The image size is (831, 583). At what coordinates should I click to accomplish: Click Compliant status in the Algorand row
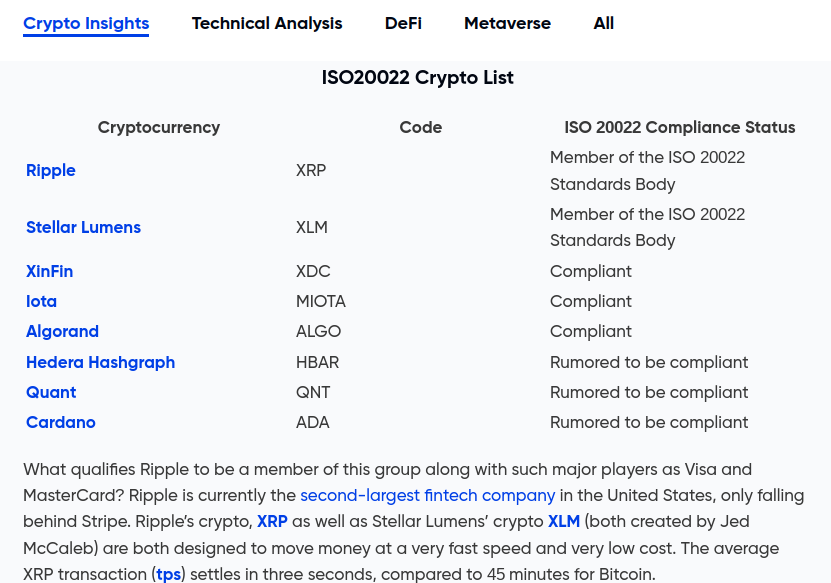tap(591, 332)
